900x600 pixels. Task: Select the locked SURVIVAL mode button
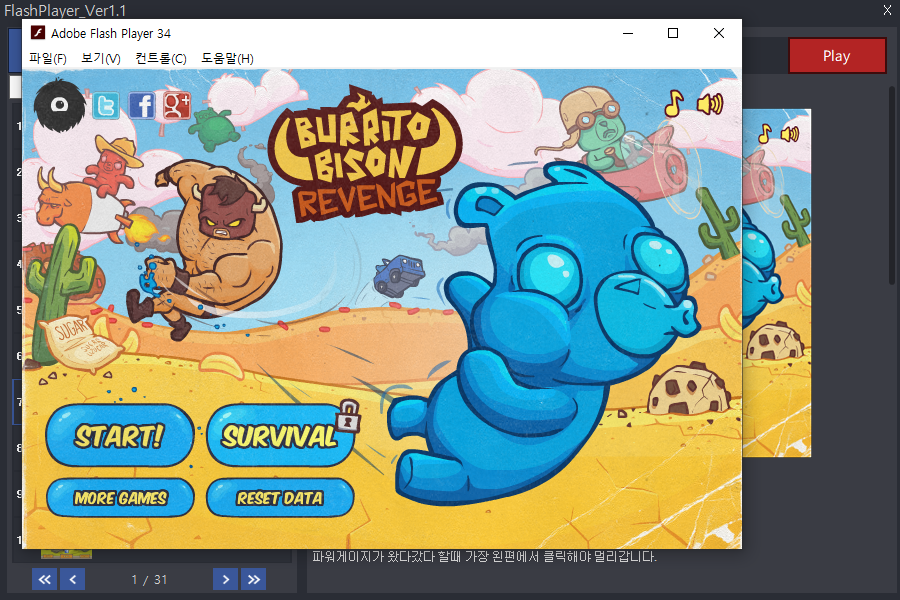(280, 436)
